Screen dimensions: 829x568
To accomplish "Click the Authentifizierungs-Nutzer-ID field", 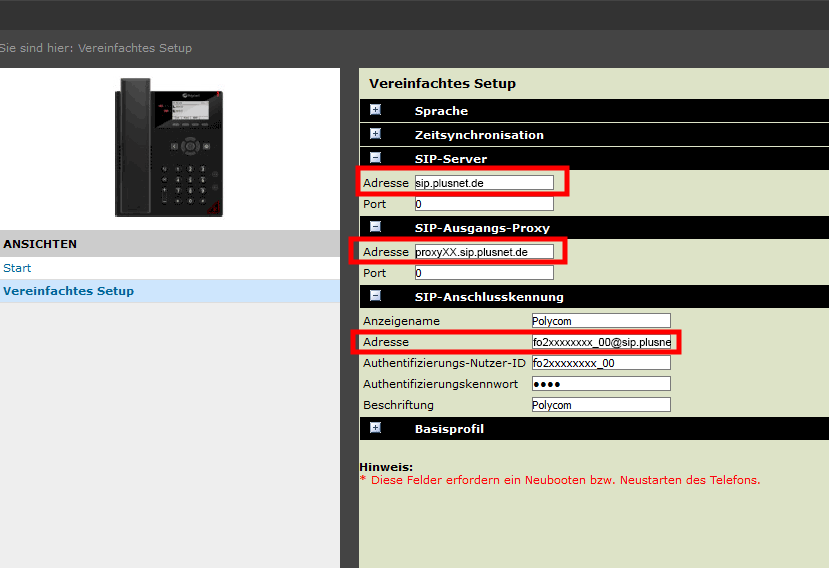I will pos(601,363).
